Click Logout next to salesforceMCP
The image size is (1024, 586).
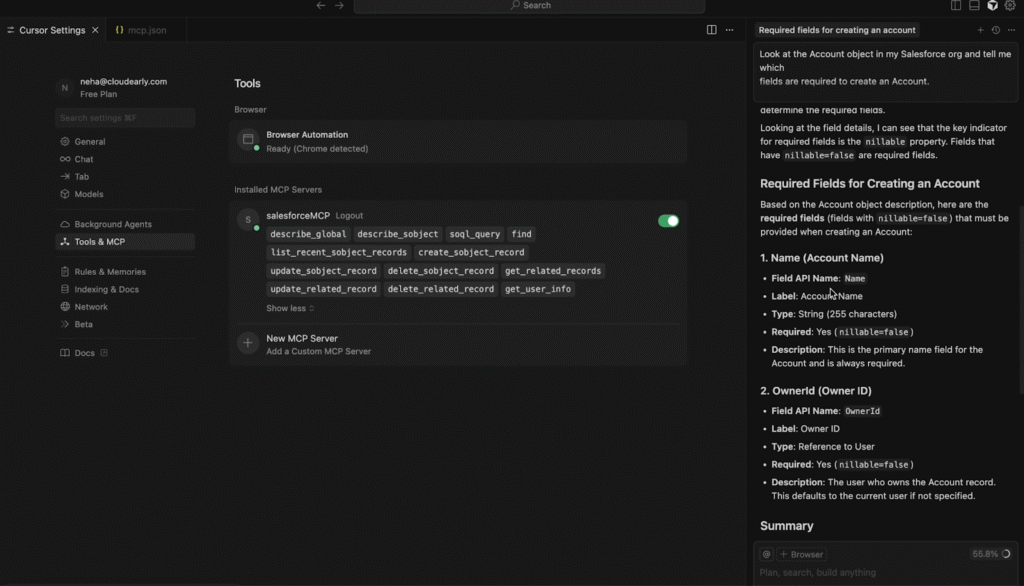[349, 216]
